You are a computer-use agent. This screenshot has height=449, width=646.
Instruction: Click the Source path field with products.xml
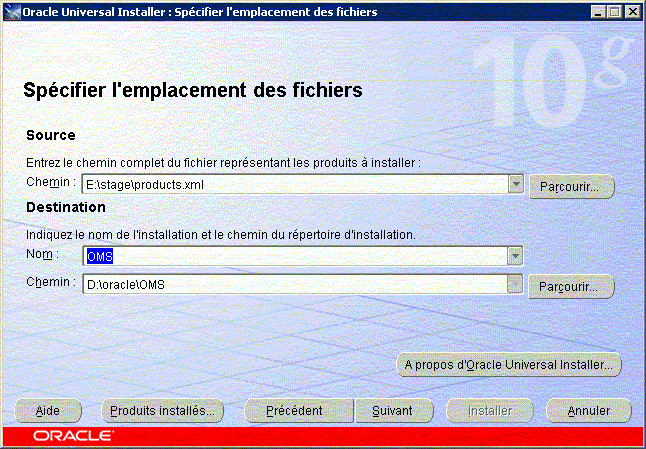point(295,185)
